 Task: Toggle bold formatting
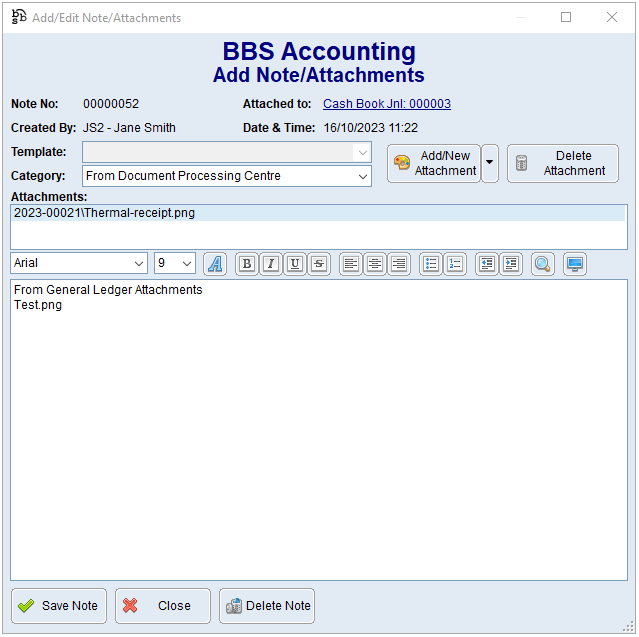click(246, 264)
